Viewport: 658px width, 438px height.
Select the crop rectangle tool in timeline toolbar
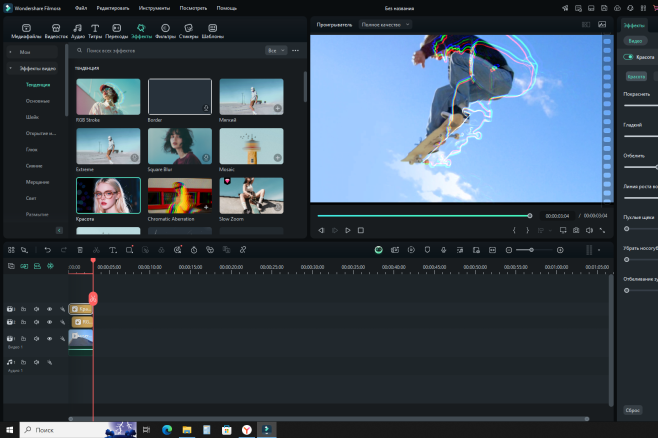129,250
